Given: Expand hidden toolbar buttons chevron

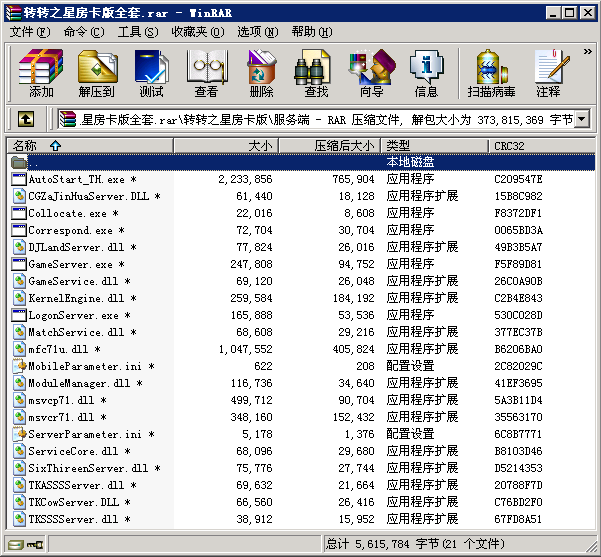Looking at the screenshot, I should point(587,50).
